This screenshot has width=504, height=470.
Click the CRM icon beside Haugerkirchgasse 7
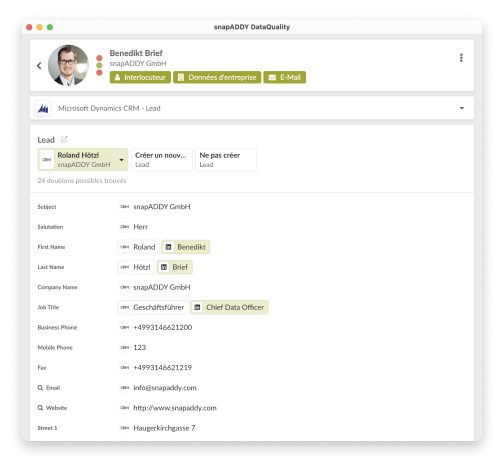(125, 428)
